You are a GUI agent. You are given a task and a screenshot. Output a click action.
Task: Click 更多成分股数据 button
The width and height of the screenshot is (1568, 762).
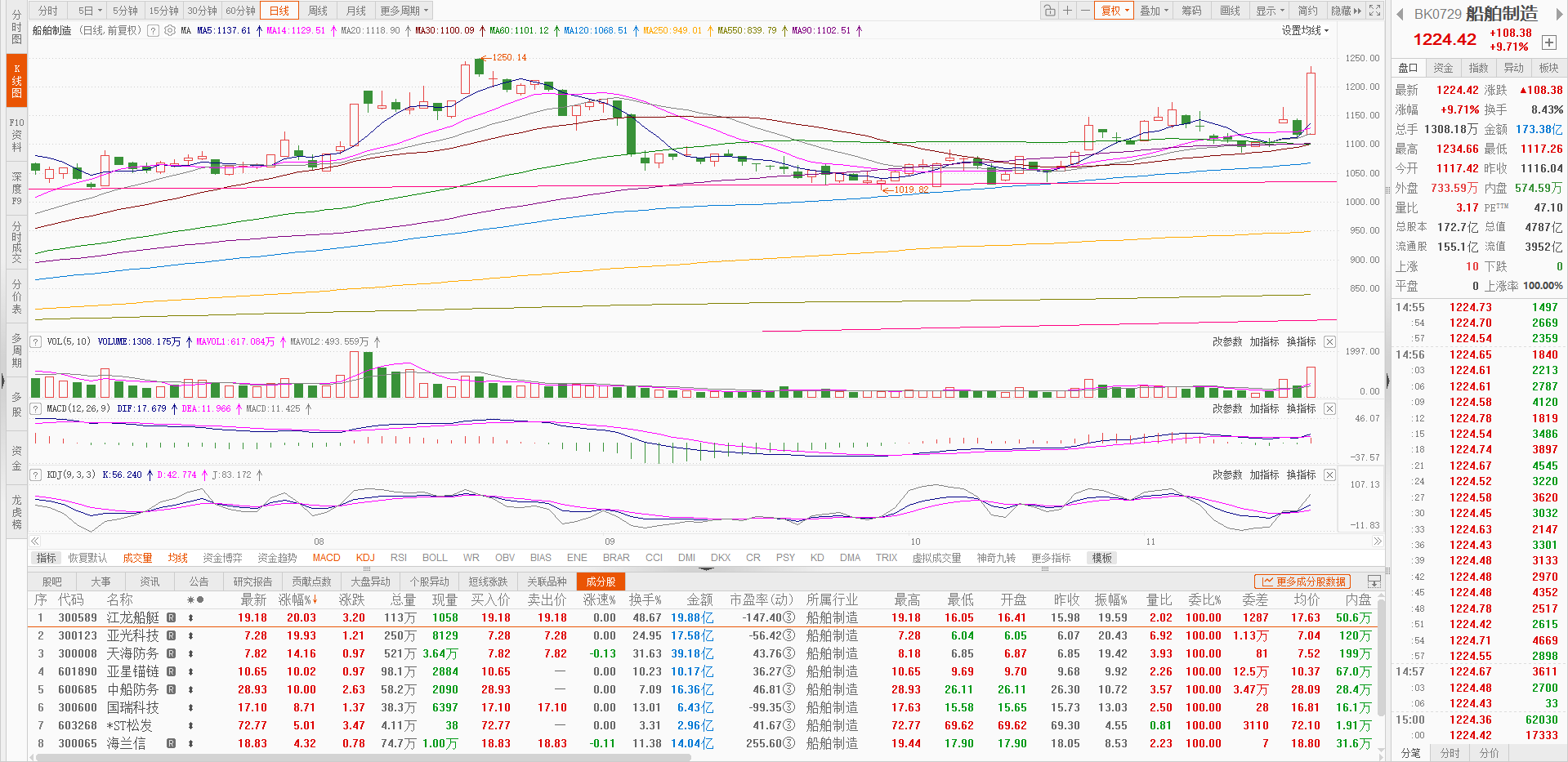point(1302,582)
